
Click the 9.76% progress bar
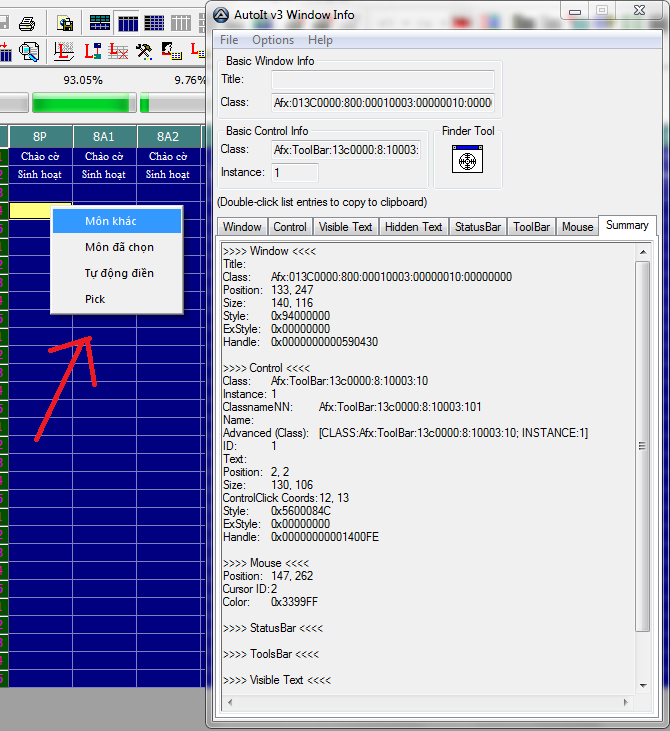[173, 103]
